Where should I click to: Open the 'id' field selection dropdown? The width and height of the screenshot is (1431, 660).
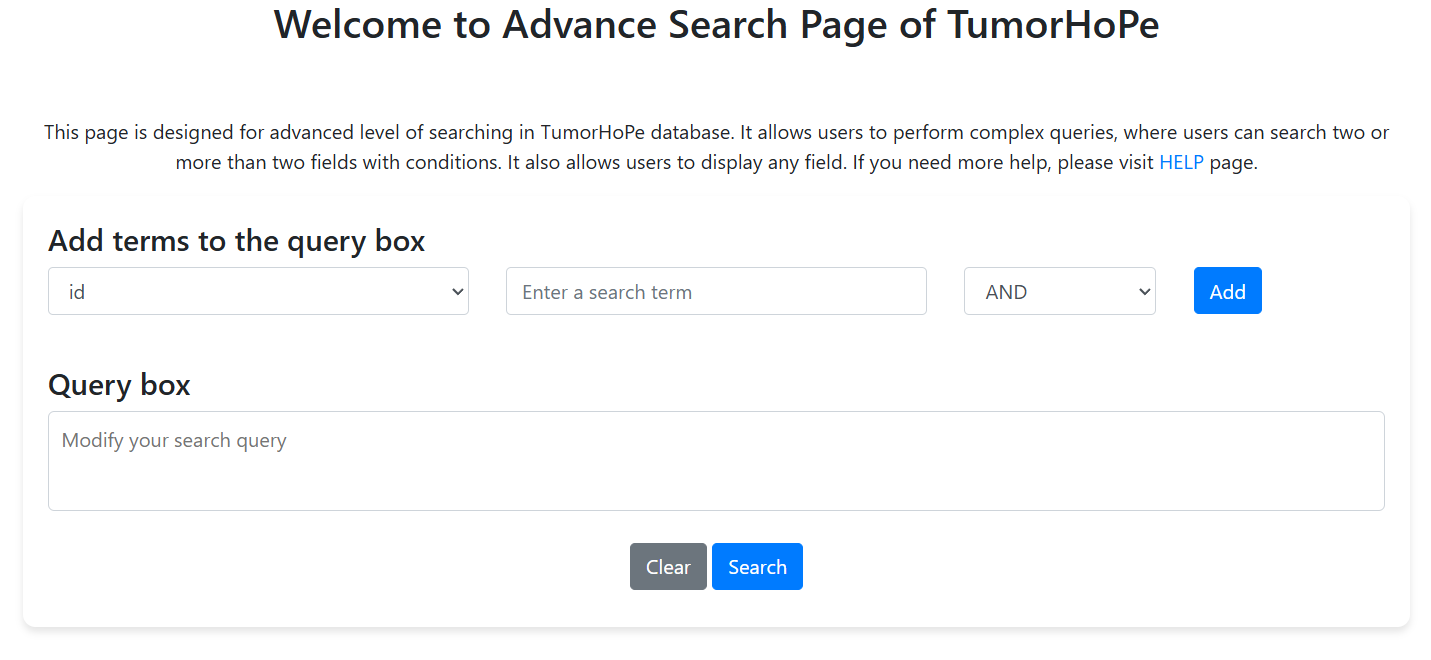coord(258,291)
